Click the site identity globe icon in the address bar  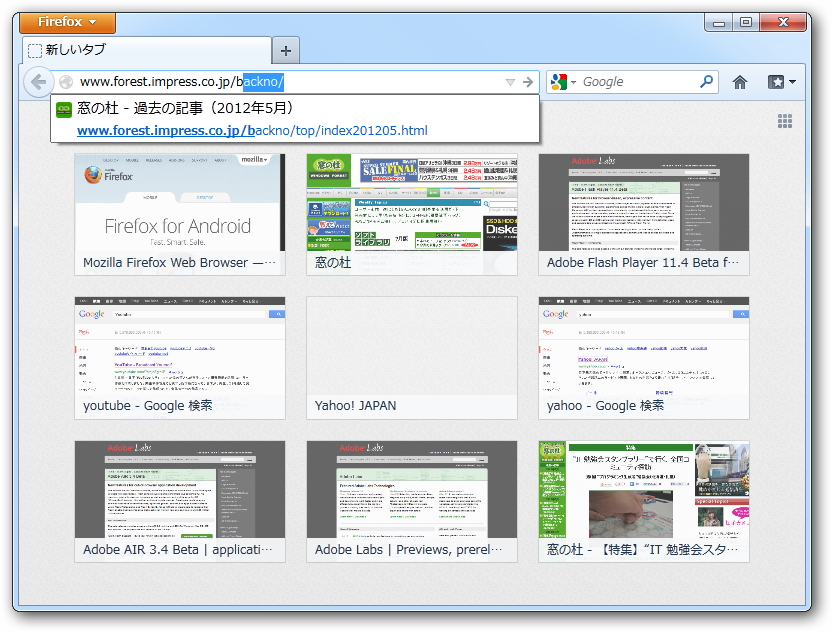point(66,82)
